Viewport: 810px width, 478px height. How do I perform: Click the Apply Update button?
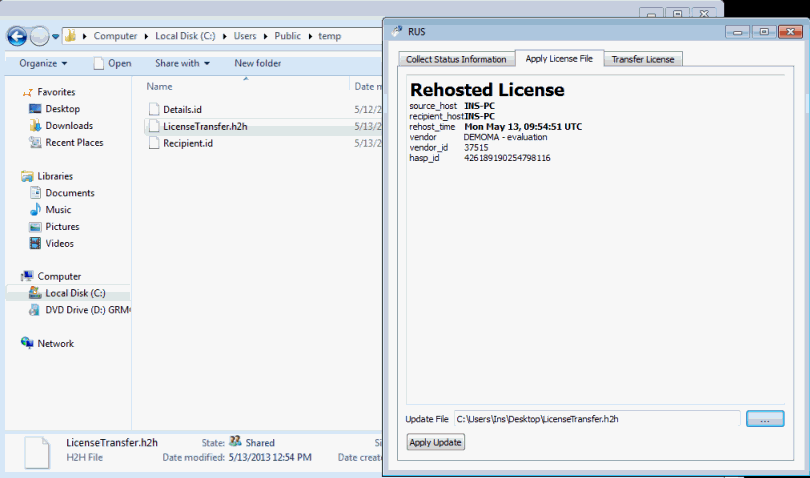coord(435,442)
